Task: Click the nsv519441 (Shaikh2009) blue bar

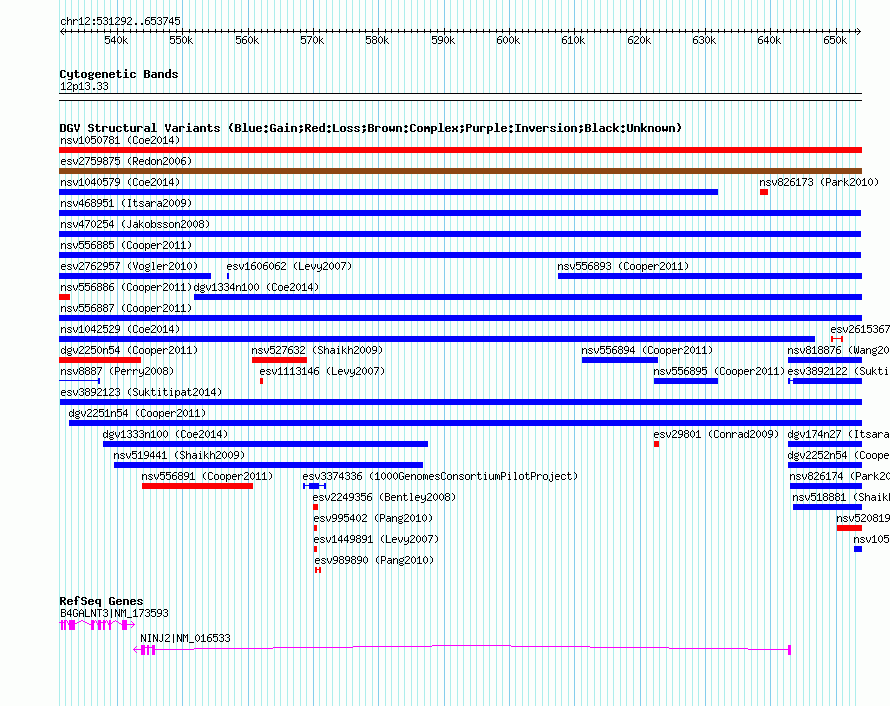Action: point(268,465)
